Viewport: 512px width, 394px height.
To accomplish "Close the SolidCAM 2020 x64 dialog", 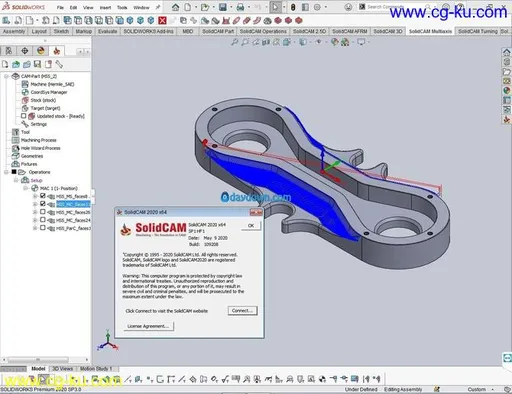I will [256, 212].
